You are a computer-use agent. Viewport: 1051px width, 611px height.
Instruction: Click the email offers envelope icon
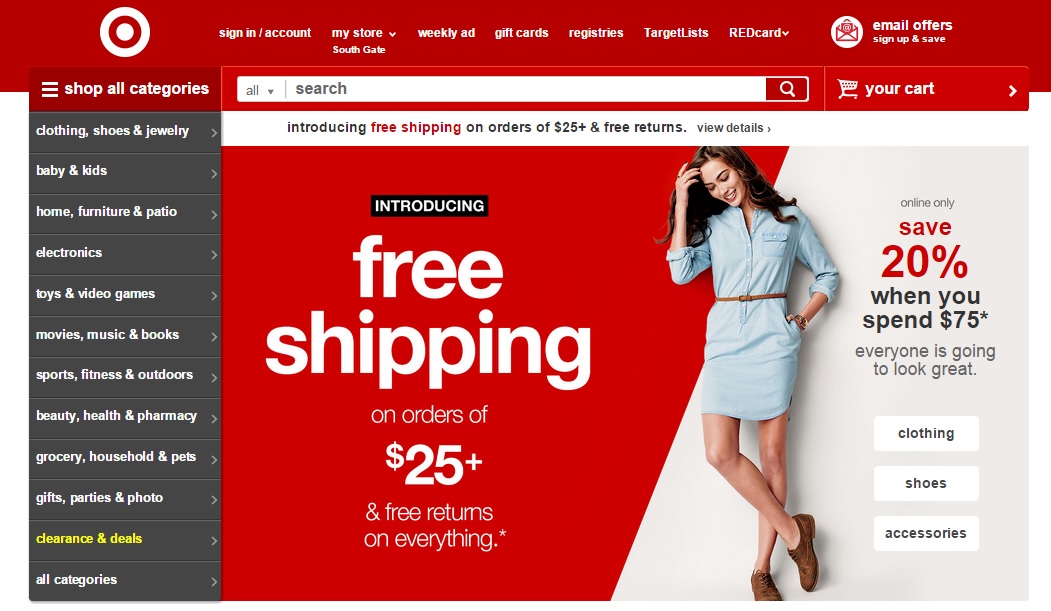pos(847,31)
